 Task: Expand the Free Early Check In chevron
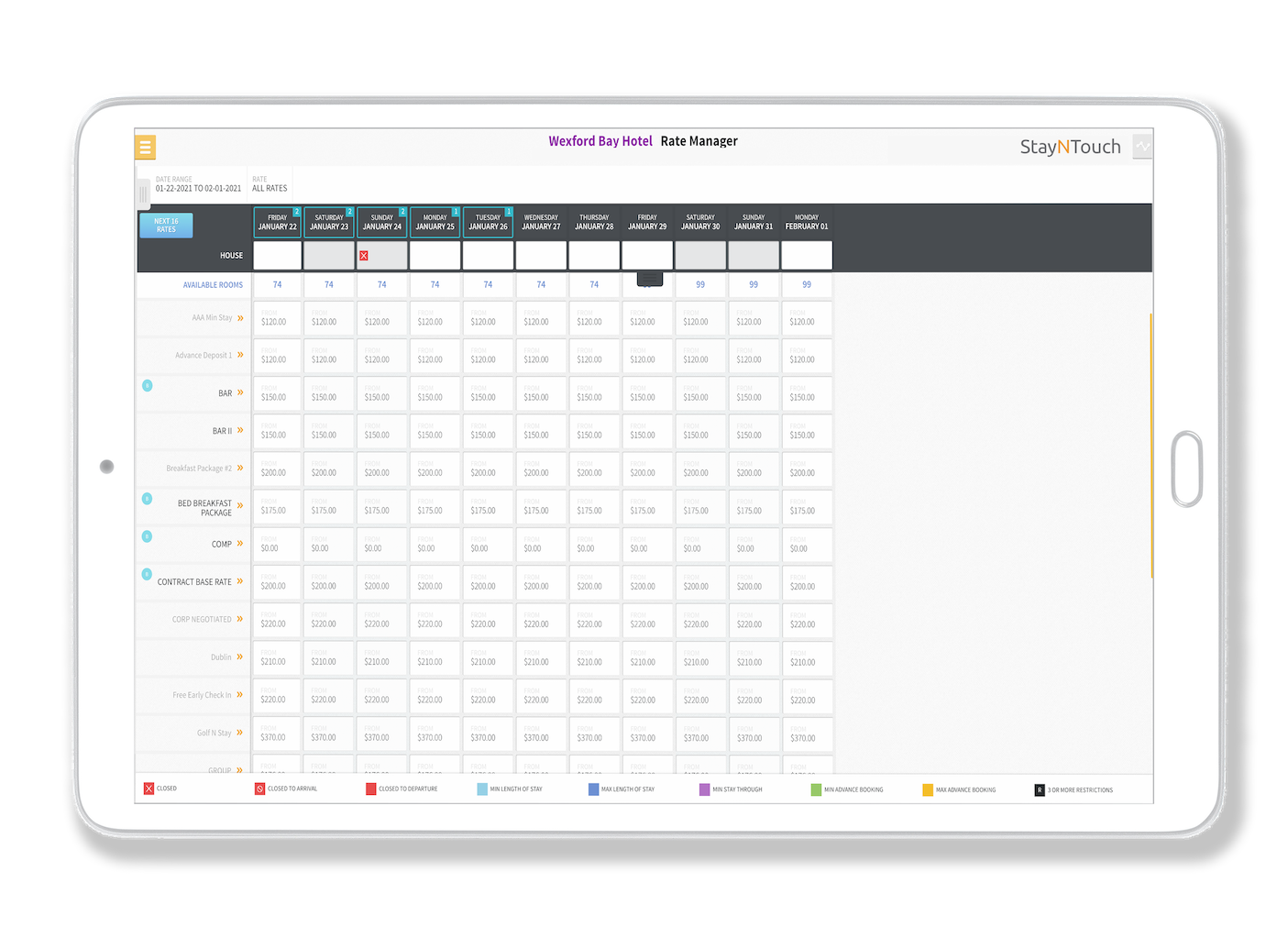[x=240, y=694]
